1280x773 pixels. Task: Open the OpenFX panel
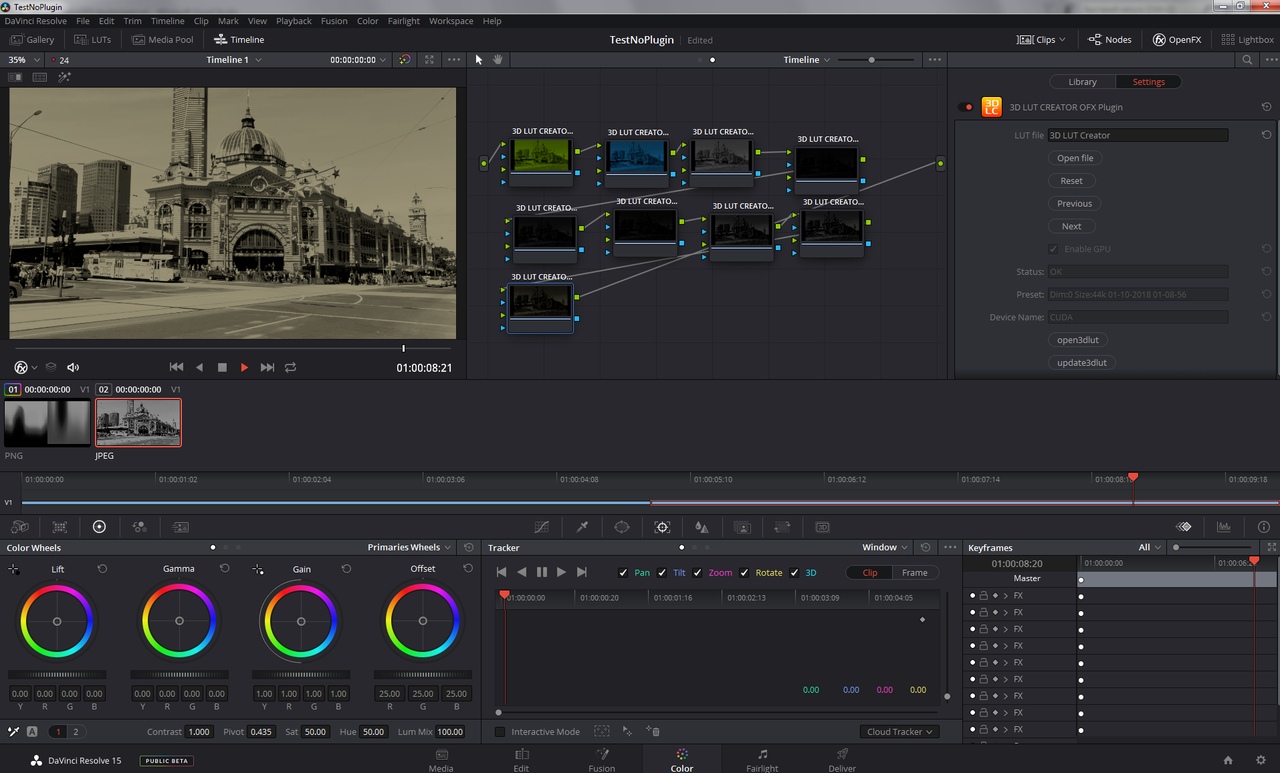point(1177,40)
